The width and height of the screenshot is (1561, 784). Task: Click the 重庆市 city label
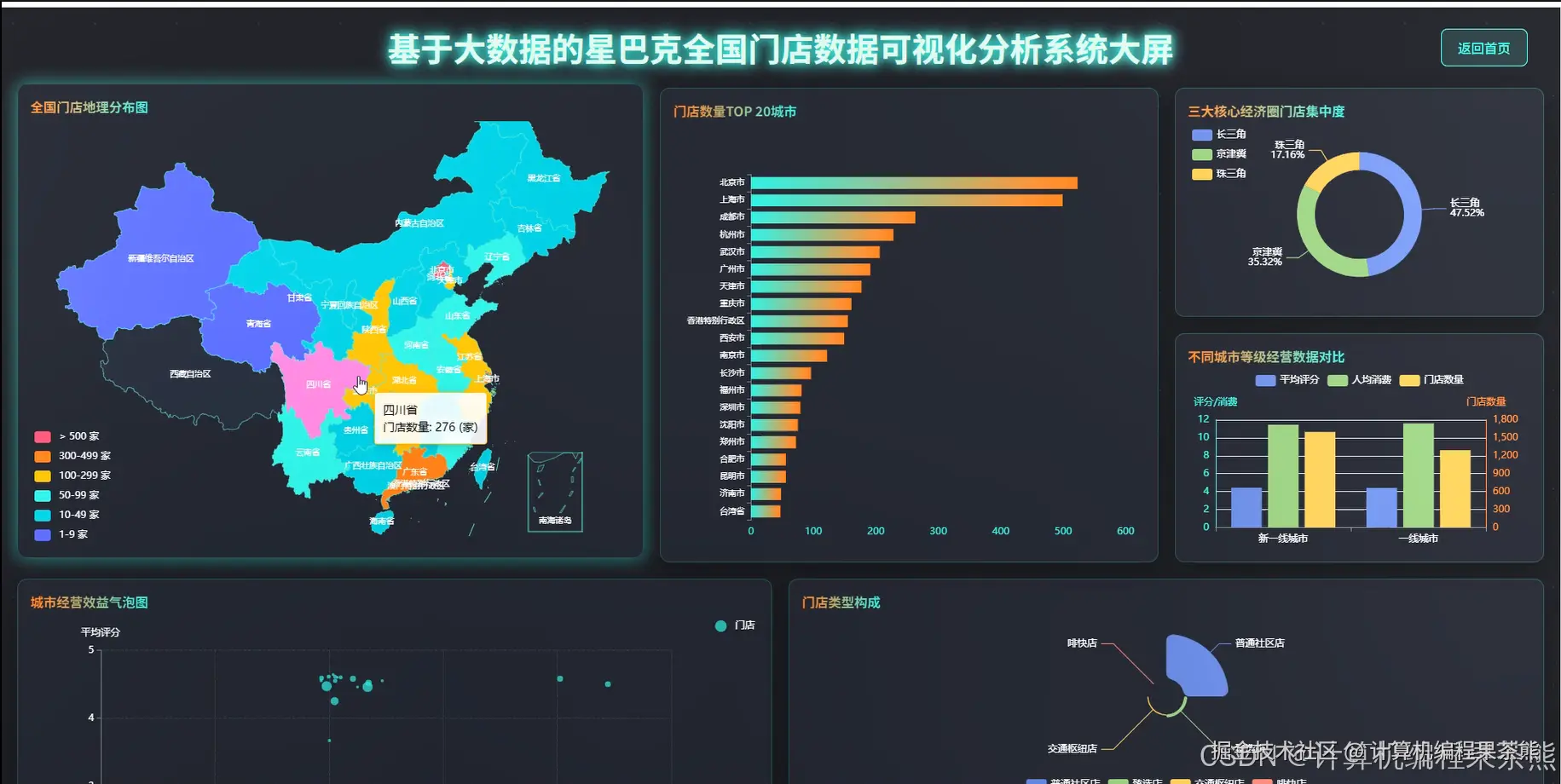(731, 303)
